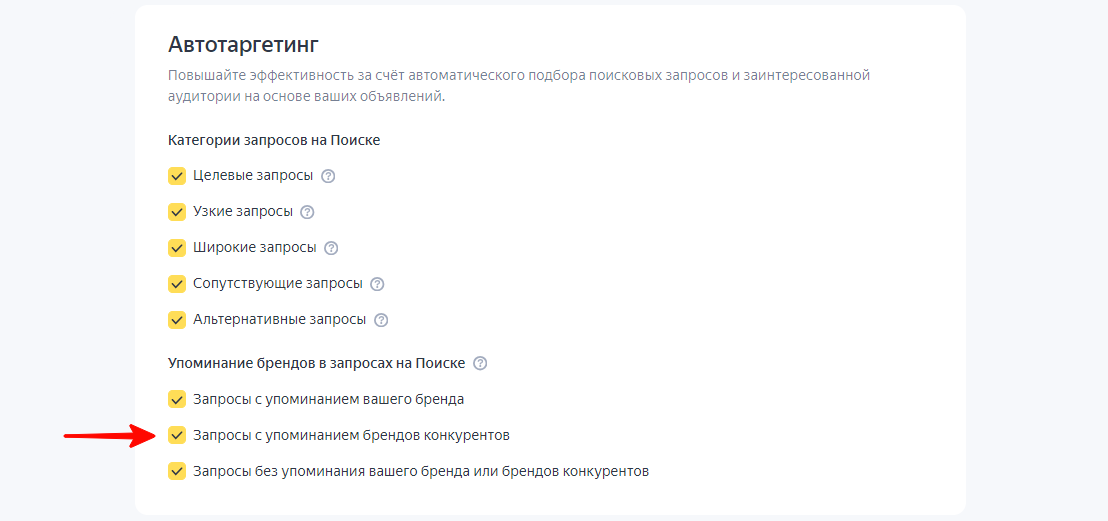Uncheck box for queries mentioning your brand

pos(177,399)
